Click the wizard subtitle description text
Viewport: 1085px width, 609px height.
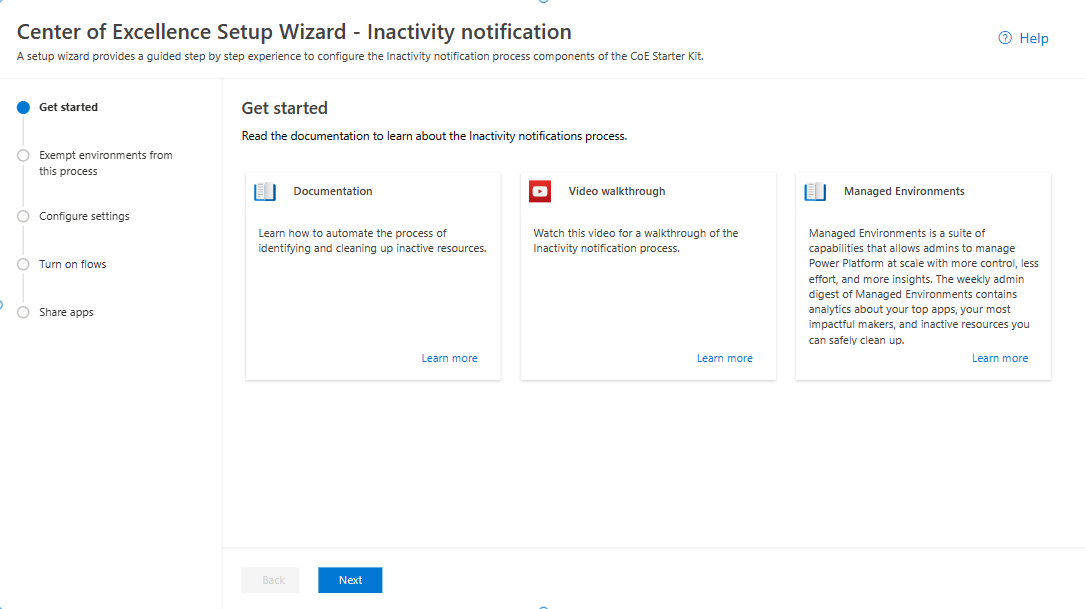click(360, 57)
